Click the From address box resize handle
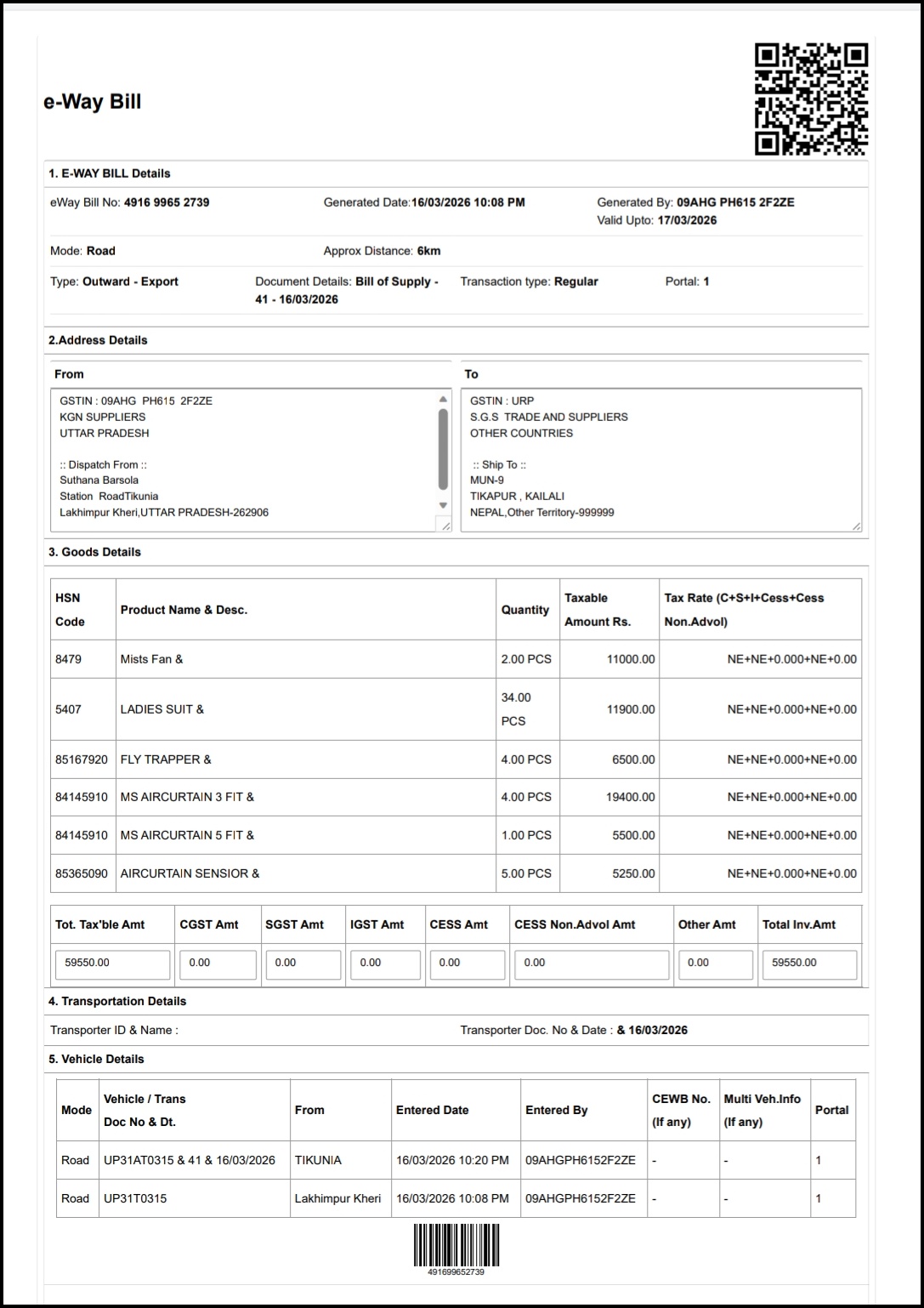The image size is (924, 1308). (x=446, y=526)
